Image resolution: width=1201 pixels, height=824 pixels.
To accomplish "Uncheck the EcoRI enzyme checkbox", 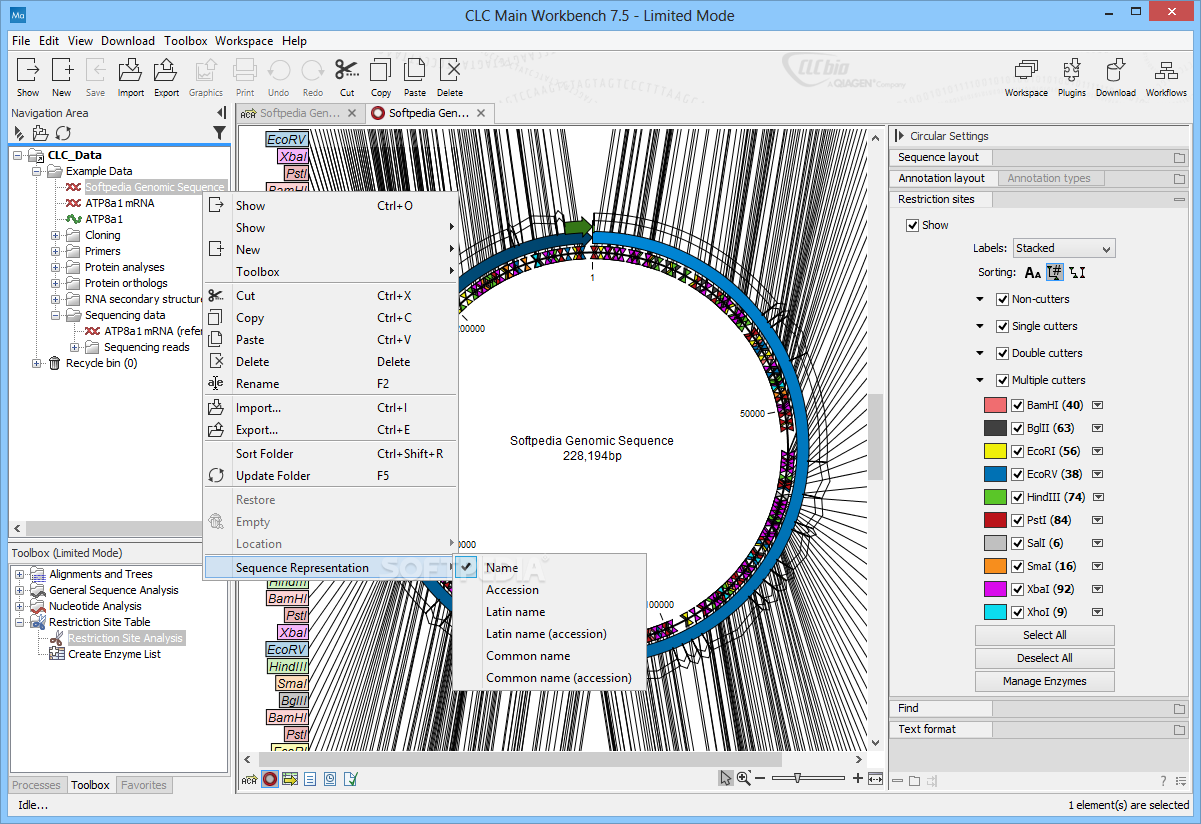I will click(x=1018, y=451).
